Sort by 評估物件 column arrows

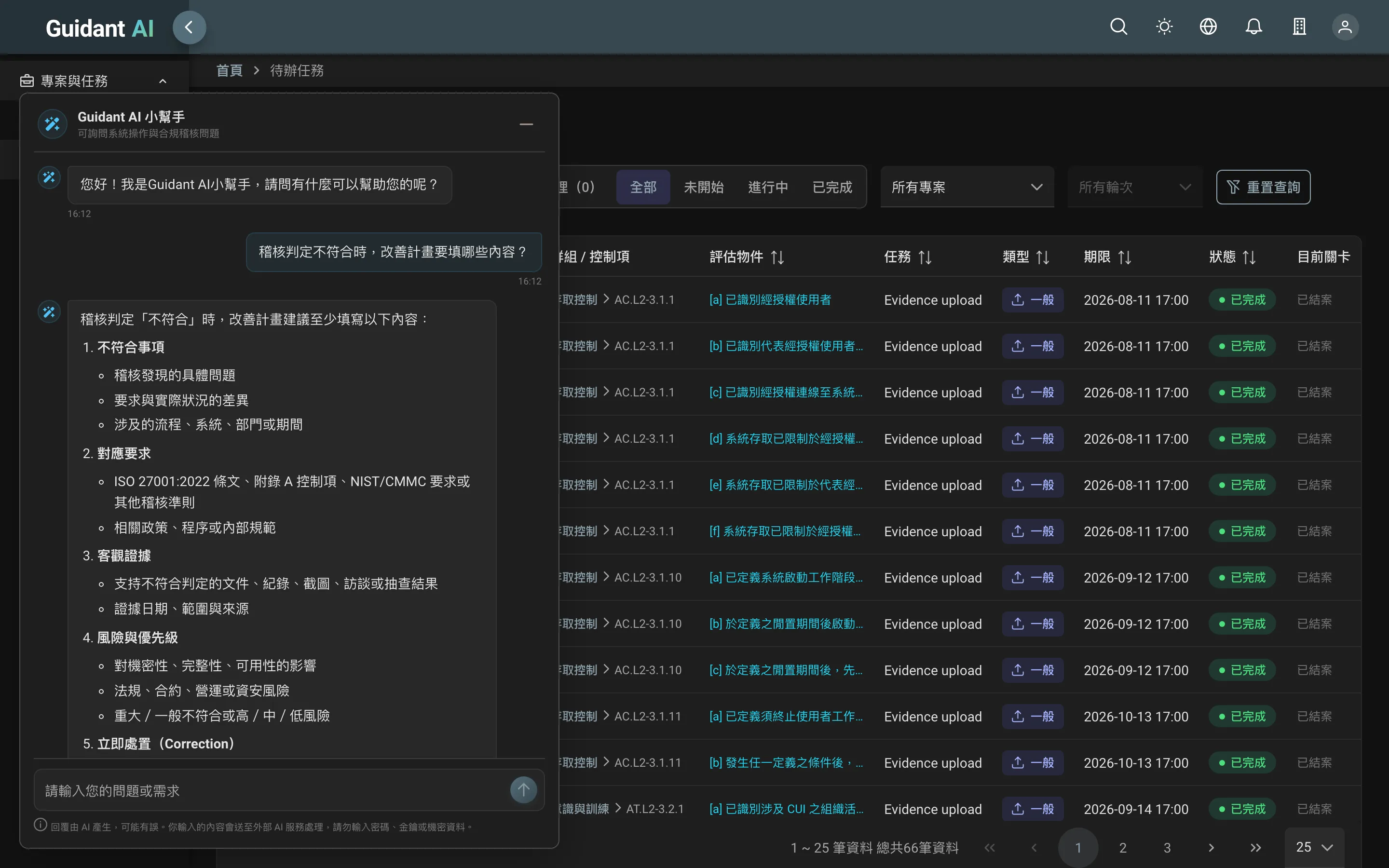(777, 257)
